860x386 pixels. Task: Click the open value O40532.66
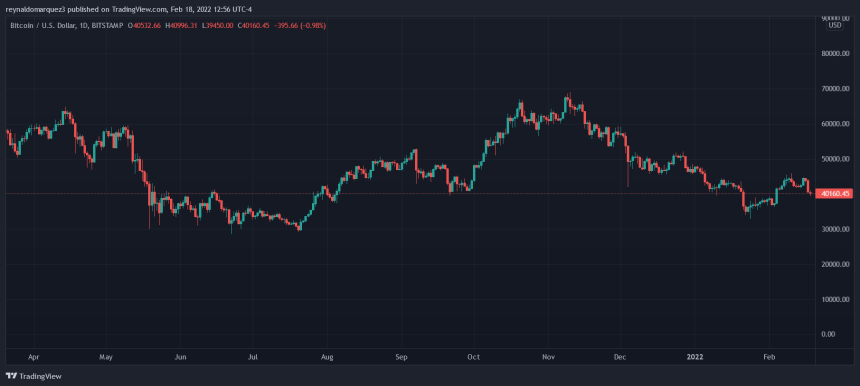[144, 25]
